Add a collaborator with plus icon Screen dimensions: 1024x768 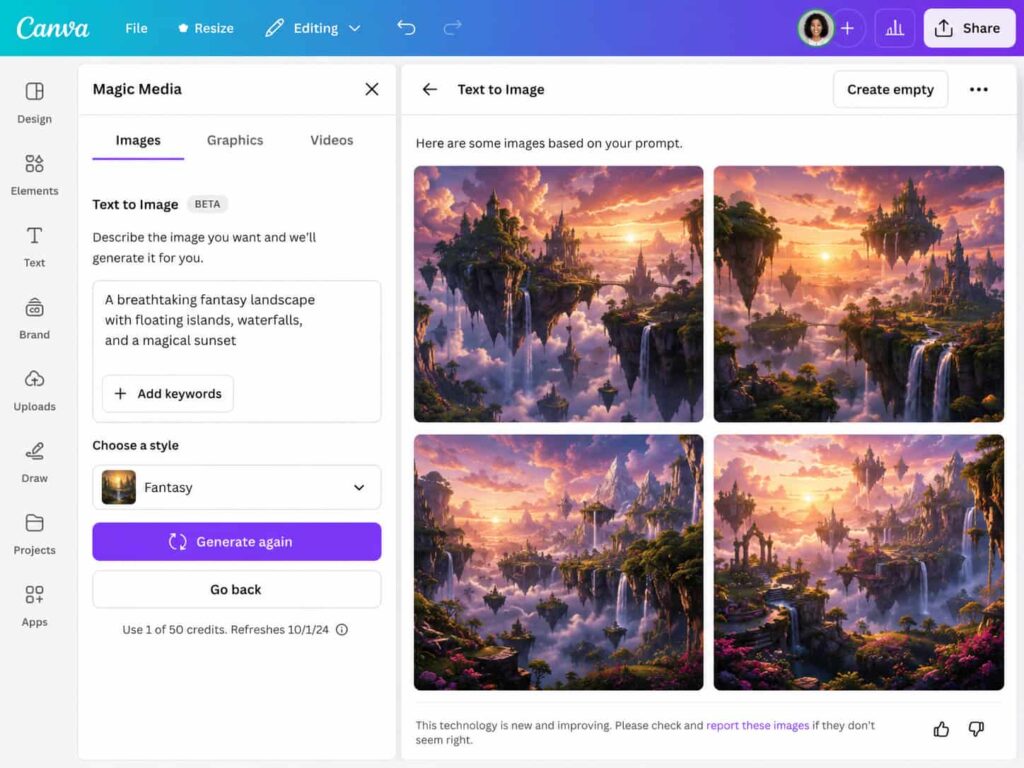pos(847,28)
